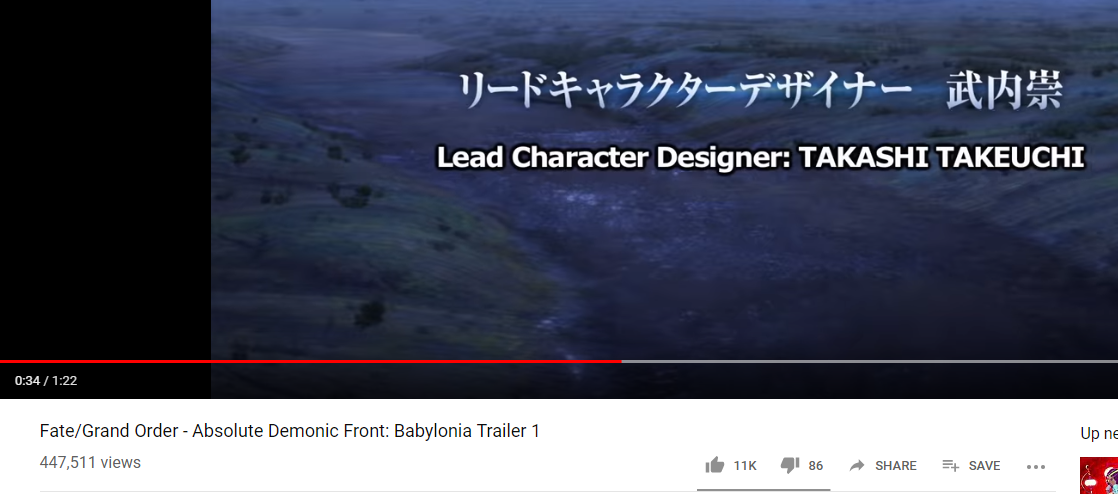Viewport: 1118px width, 494px height.
Task: Click the 86 dislike count
Action: click(x=816, y=465)
